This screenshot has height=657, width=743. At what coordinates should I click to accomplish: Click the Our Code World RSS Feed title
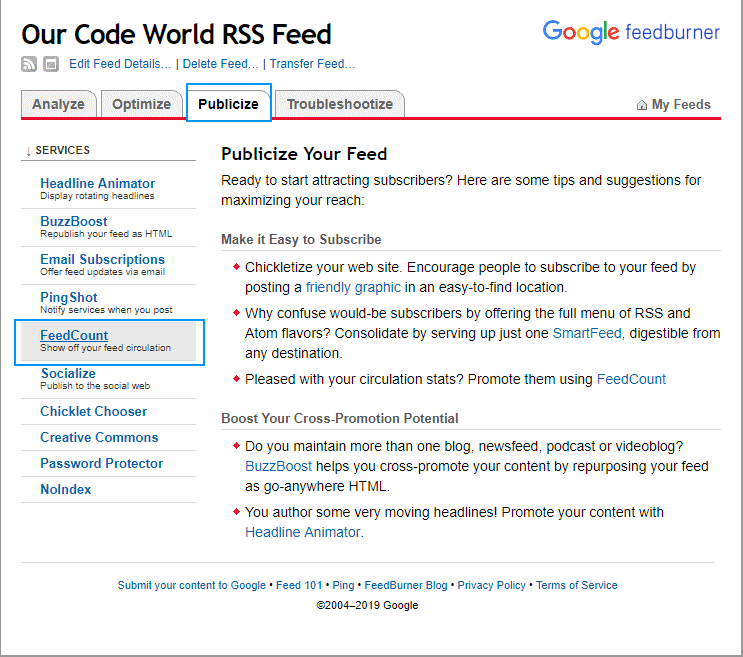point(176,34)
